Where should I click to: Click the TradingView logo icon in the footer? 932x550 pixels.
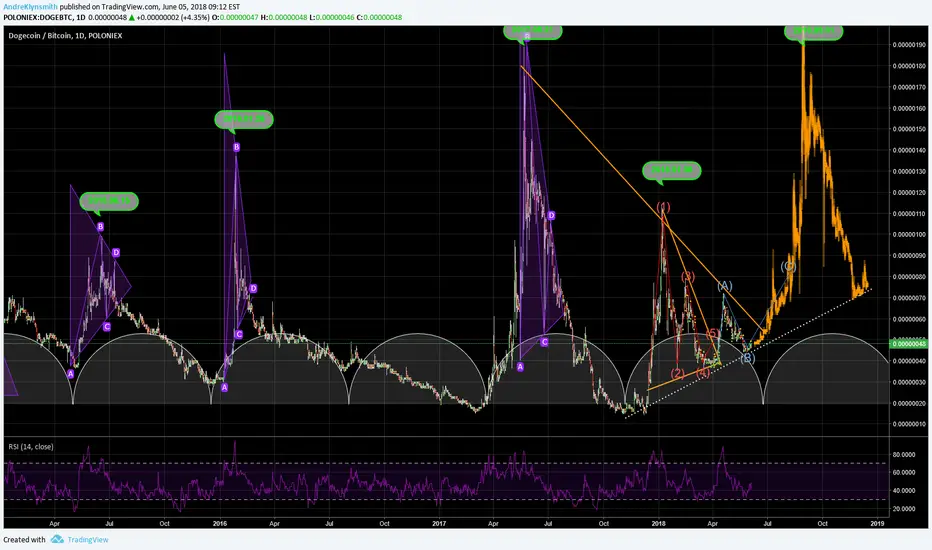tap(57, 539)
